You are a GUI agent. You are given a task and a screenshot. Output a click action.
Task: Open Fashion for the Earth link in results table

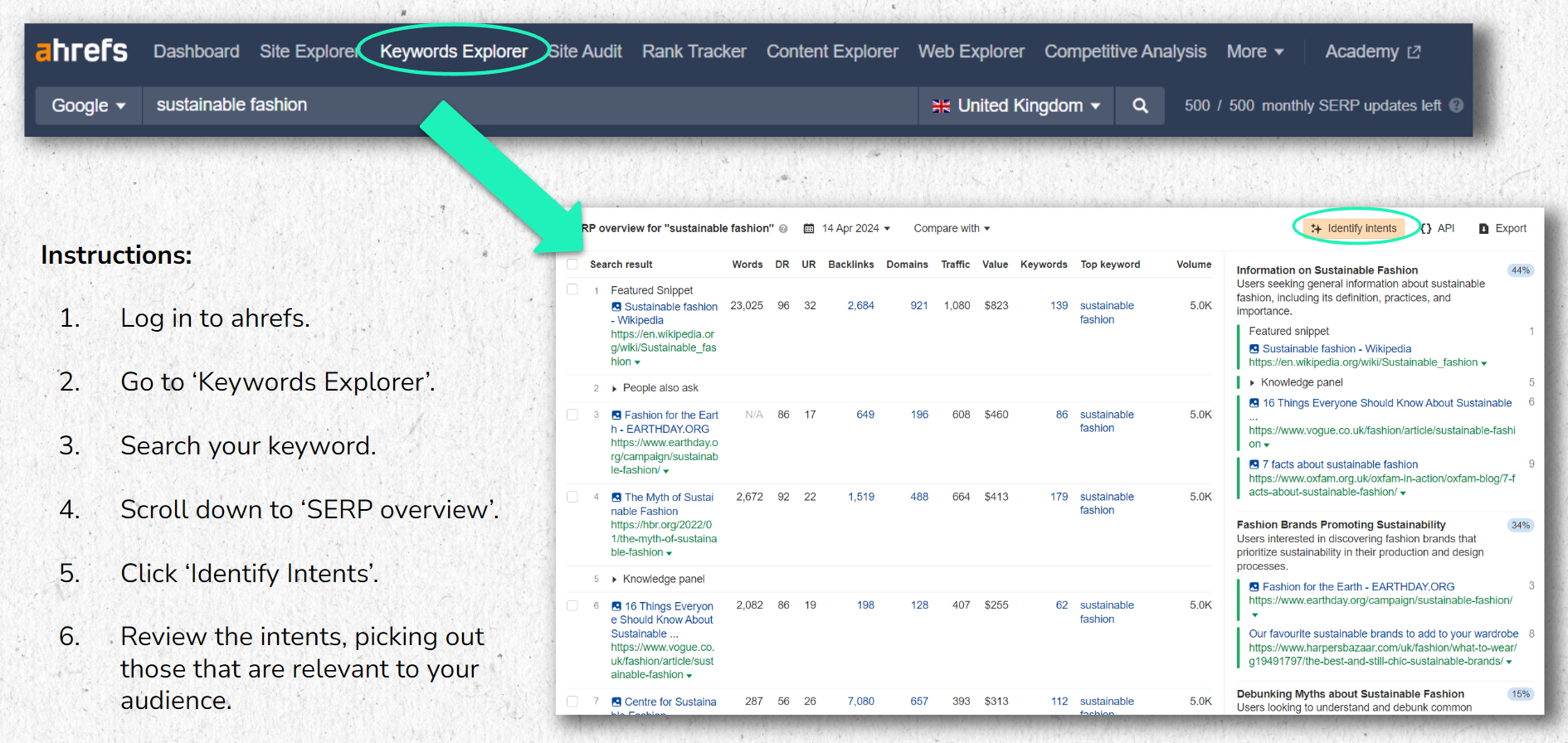(665, 422)
